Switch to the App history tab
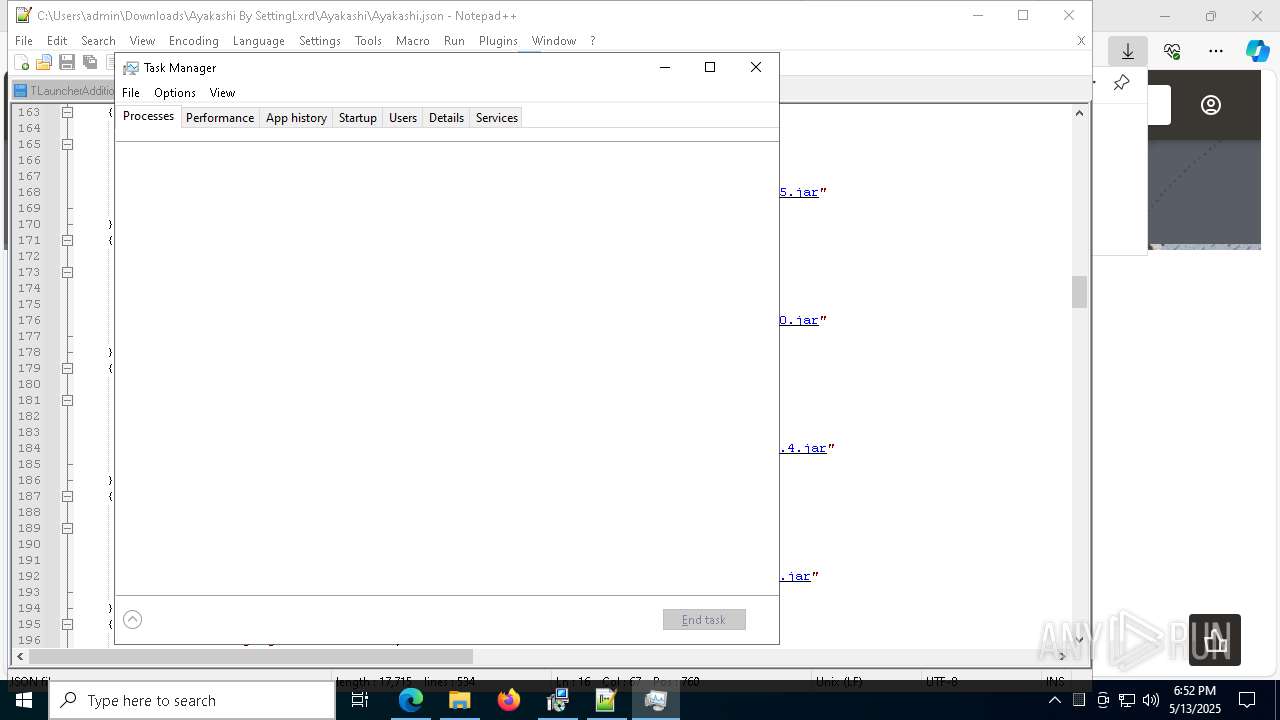 click(x=296, y=118)
